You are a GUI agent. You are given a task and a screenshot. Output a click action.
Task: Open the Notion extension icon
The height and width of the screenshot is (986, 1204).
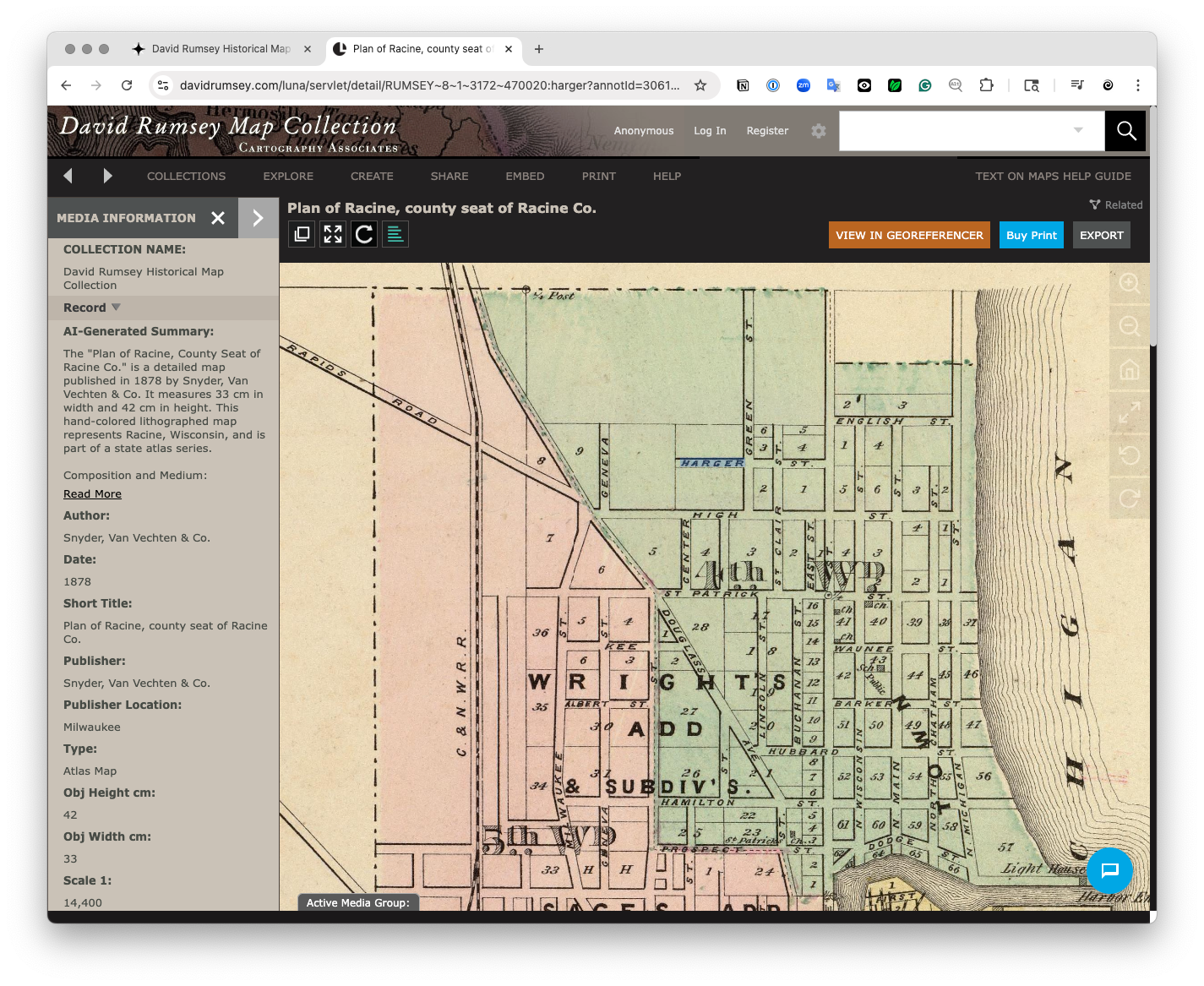click(743, 85)
